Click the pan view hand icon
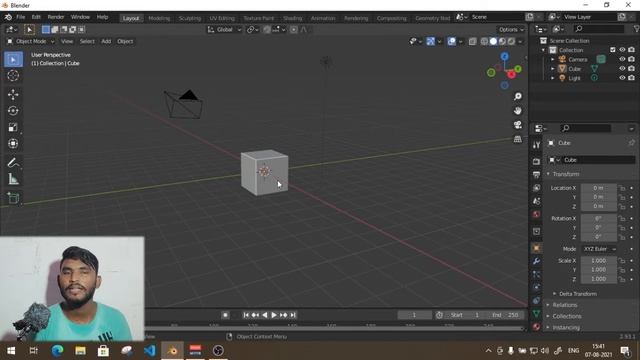The image size is (640, 360). [518, 111]
